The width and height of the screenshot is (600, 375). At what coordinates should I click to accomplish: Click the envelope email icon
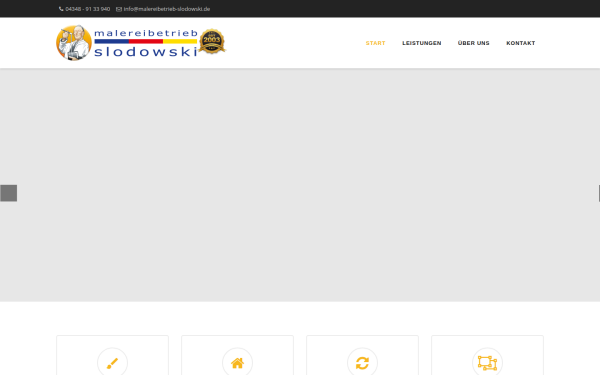click(x=119, y=9)
